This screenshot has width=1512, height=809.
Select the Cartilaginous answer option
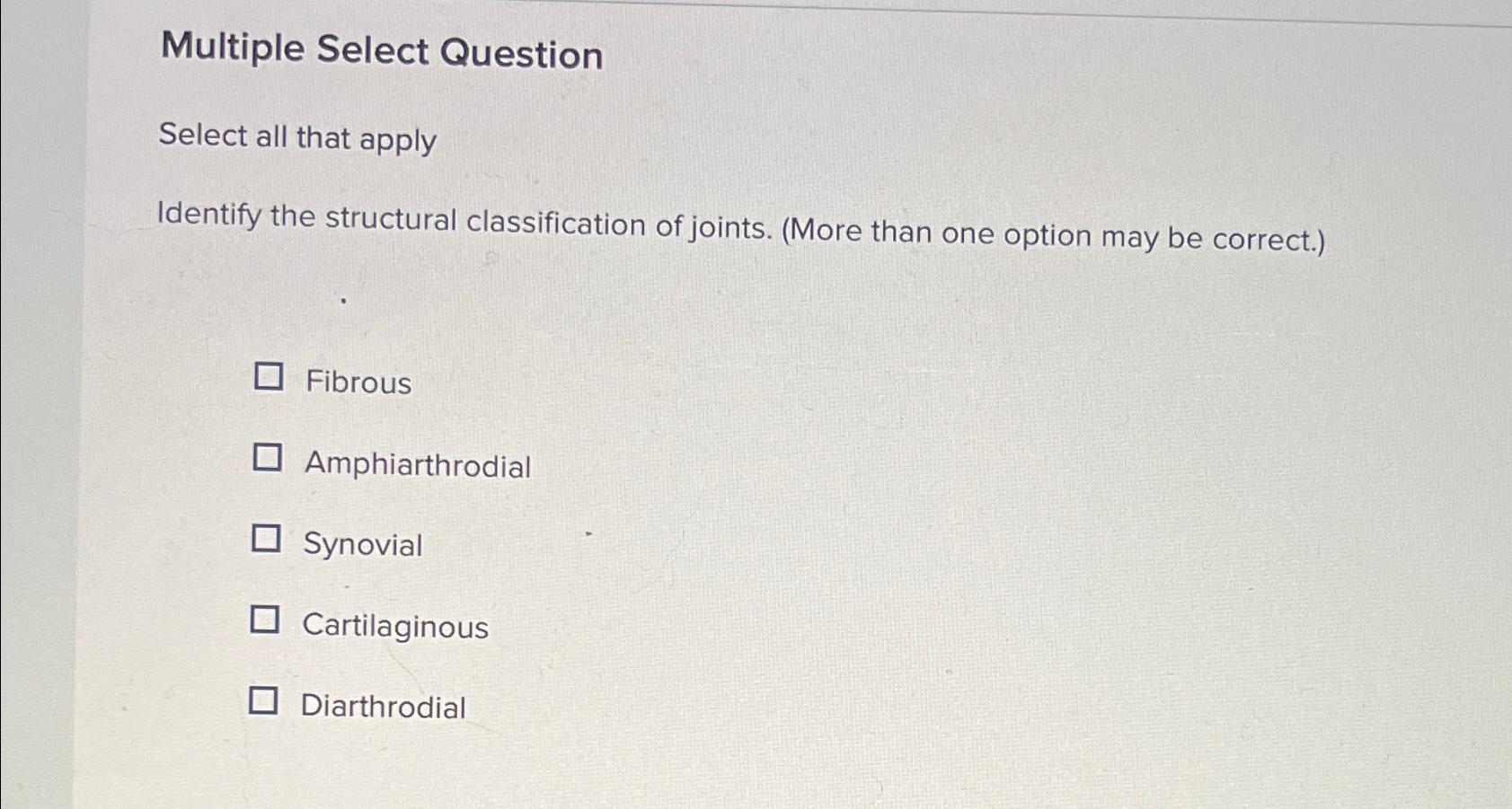pyautogui.click(x=267, y=620)
